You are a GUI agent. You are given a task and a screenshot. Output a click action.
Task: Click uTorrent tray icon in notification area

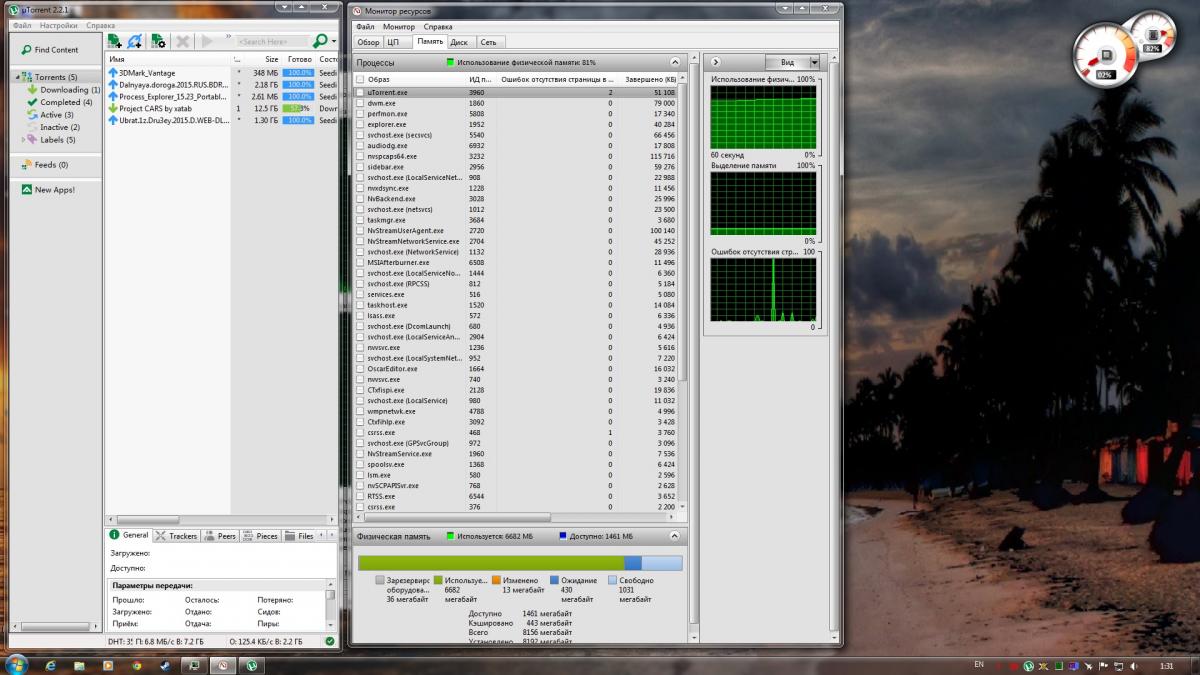click(x=1028, y=666)
